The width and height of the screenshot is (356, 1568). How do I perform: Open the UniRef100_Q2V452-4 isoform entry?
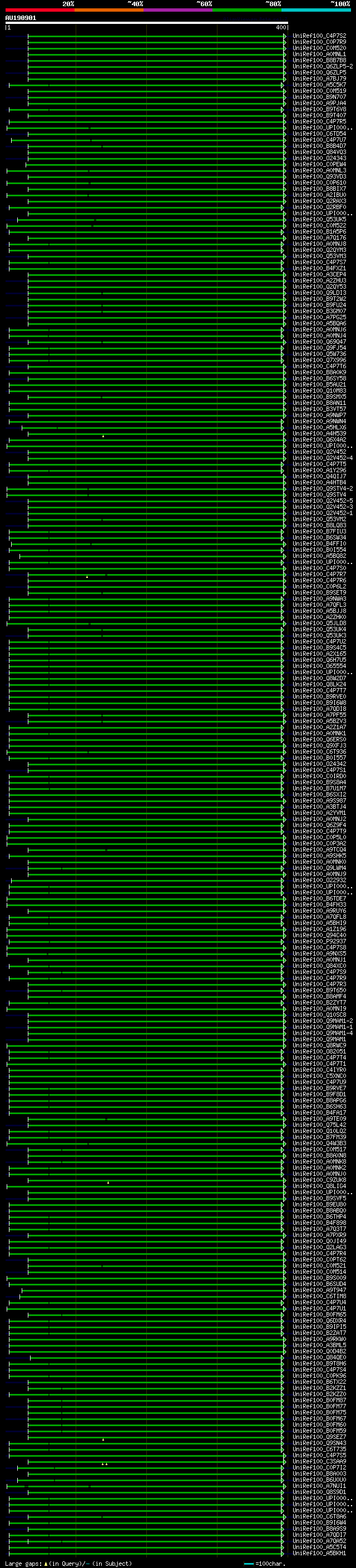(x=323, y=458)
